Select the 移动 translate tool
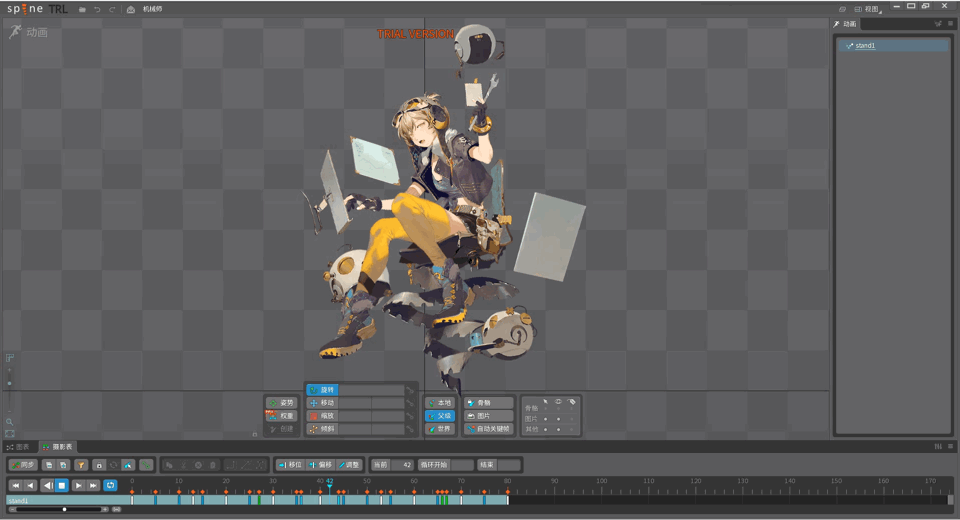The height and width of the screenshot is (520, 960). [x=322, y=403]
